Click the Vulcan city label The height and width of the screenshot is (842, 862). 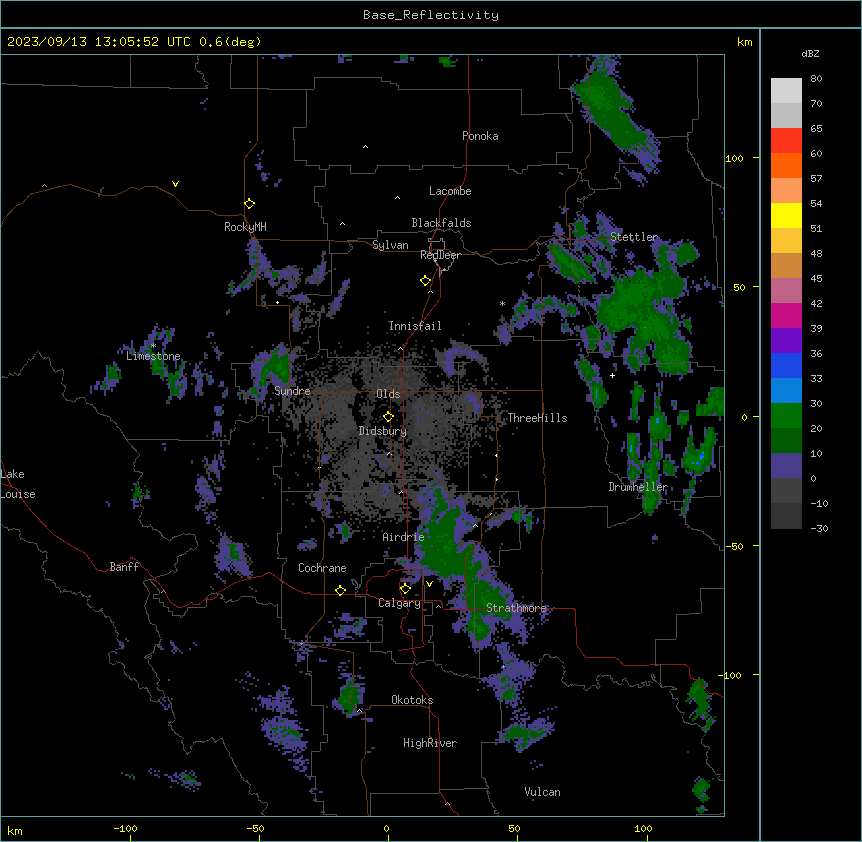coord(543,792)
